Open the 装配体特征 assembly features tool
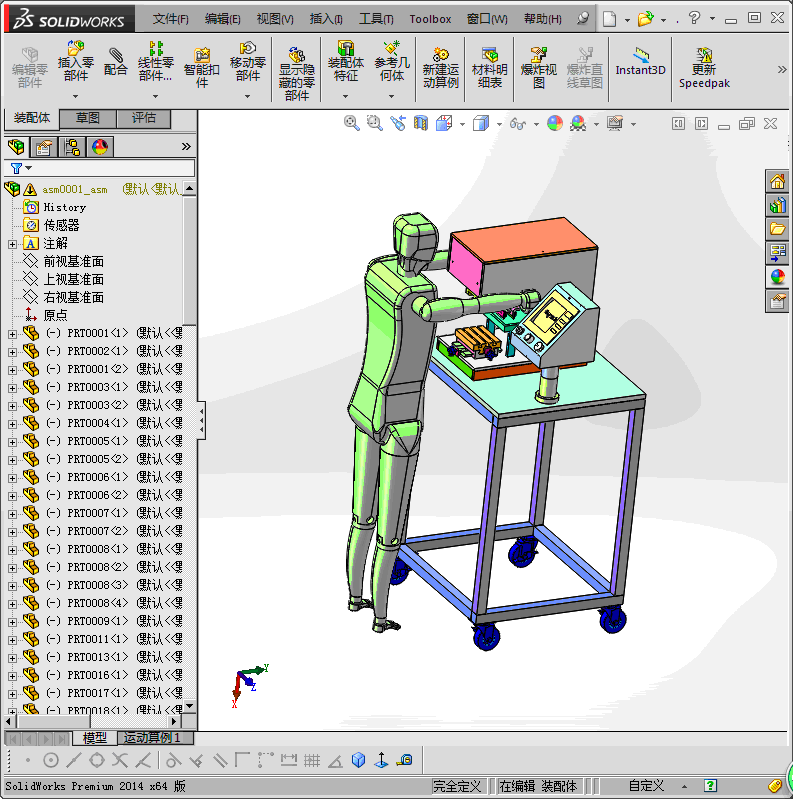Screen dimensions: 793x799 346,62
